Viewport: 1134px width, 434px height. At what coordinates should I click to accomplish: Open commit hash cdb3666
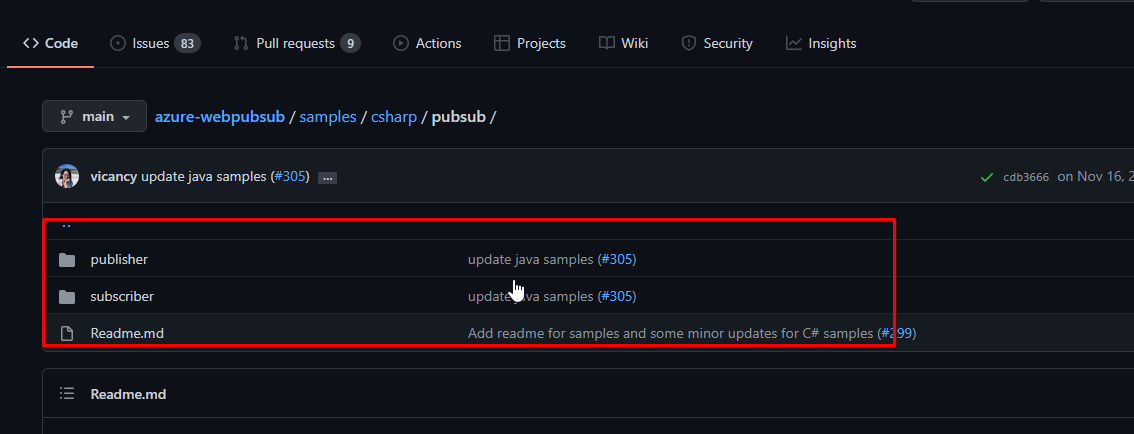(1026, 177)
